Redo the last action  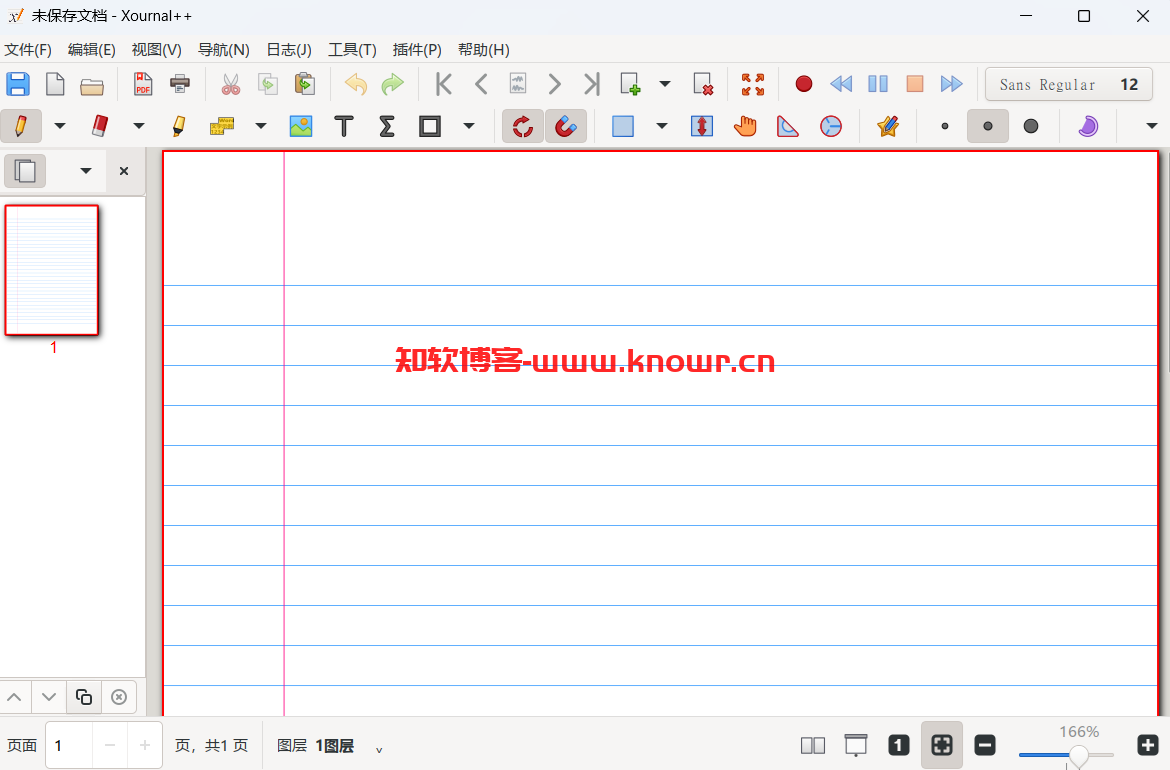click(392, 84)
